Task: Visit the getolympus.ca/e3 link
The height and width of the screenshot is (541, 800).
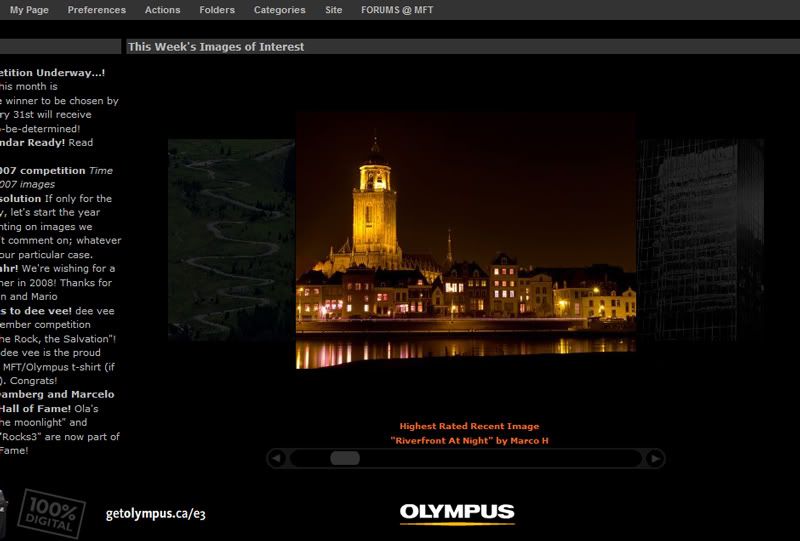Action: click(155, 514)
